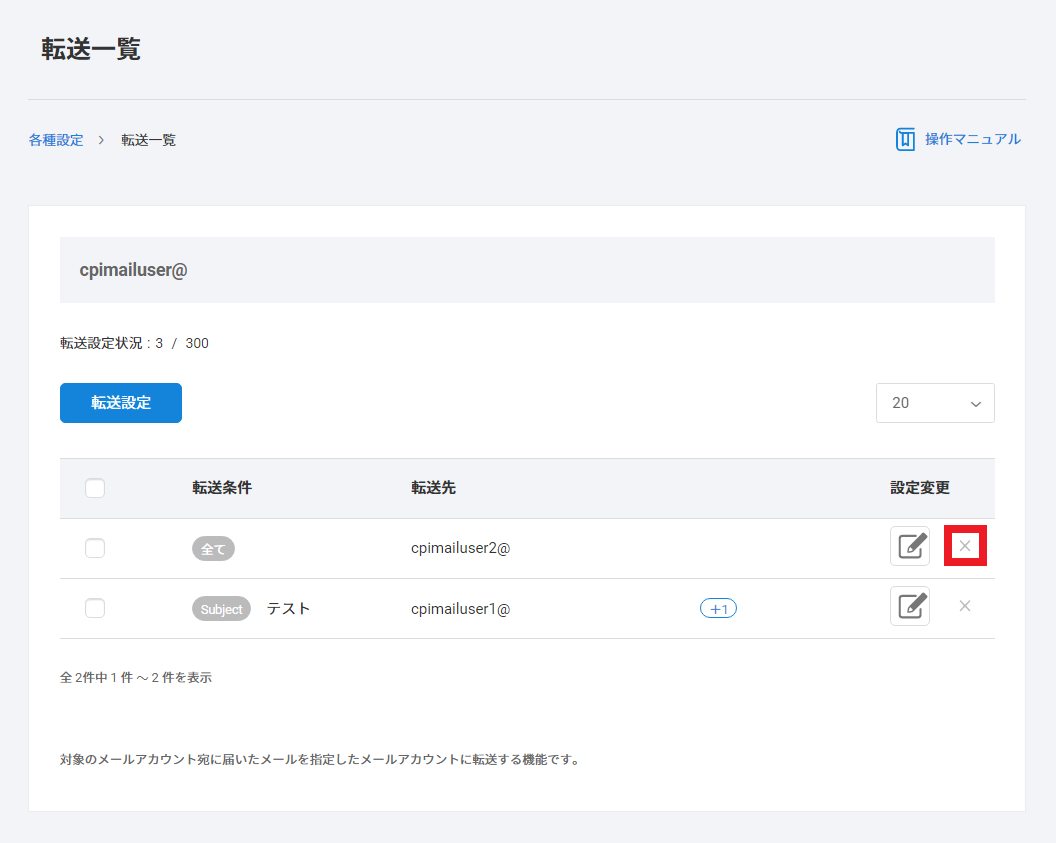The height and width of the screenshot is (843, 1056).
Task: Open the 操作マニュアル text link
Action: pos(972,139)
